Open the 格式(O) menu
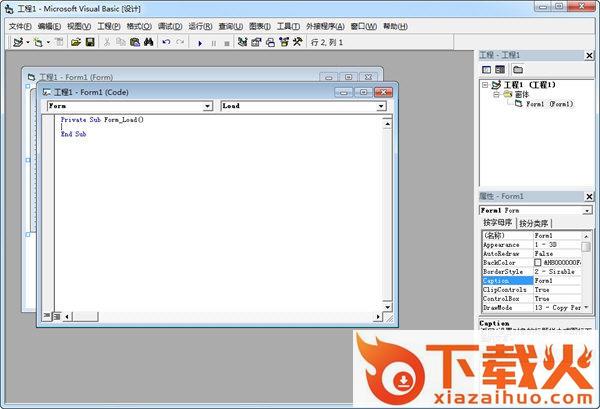The width and height of the screenshot is (600, 409). click(139, 26)
